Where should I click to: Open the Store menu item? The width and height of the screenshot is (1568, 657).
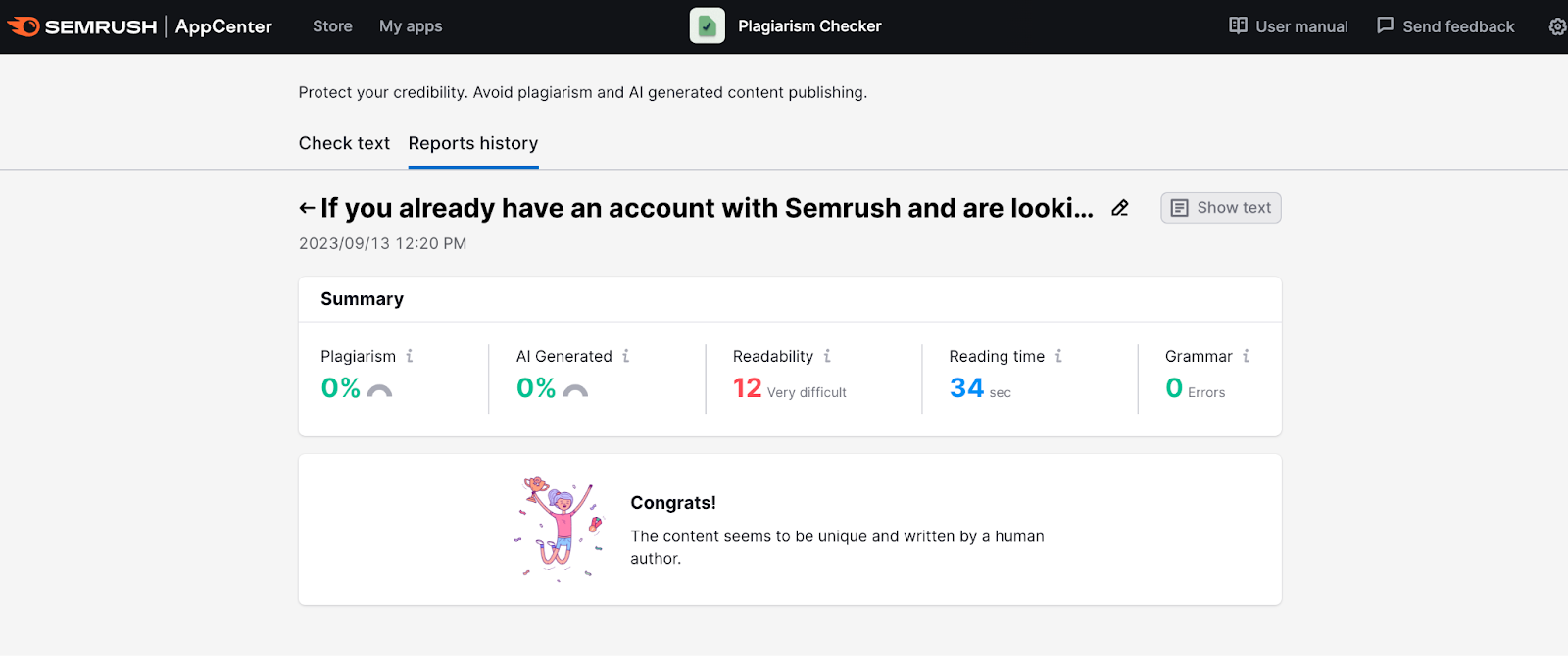click(332, 26)
